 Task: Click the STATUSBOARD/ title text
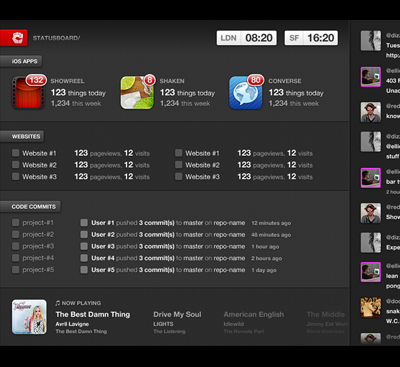pos(56,38)
